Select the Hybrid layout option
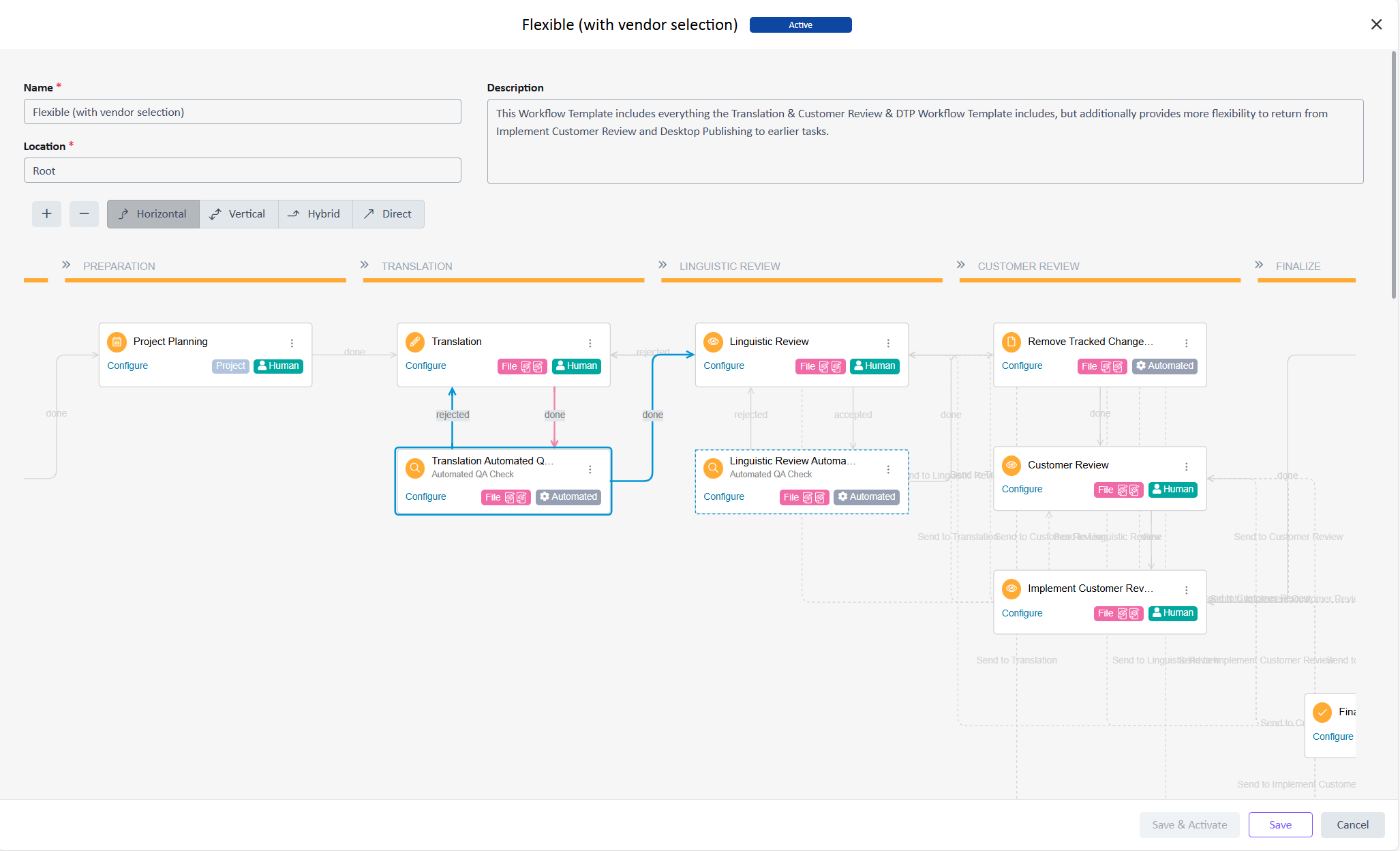Viewport: 1400px width, 851px height. click(x=314, y=214)
